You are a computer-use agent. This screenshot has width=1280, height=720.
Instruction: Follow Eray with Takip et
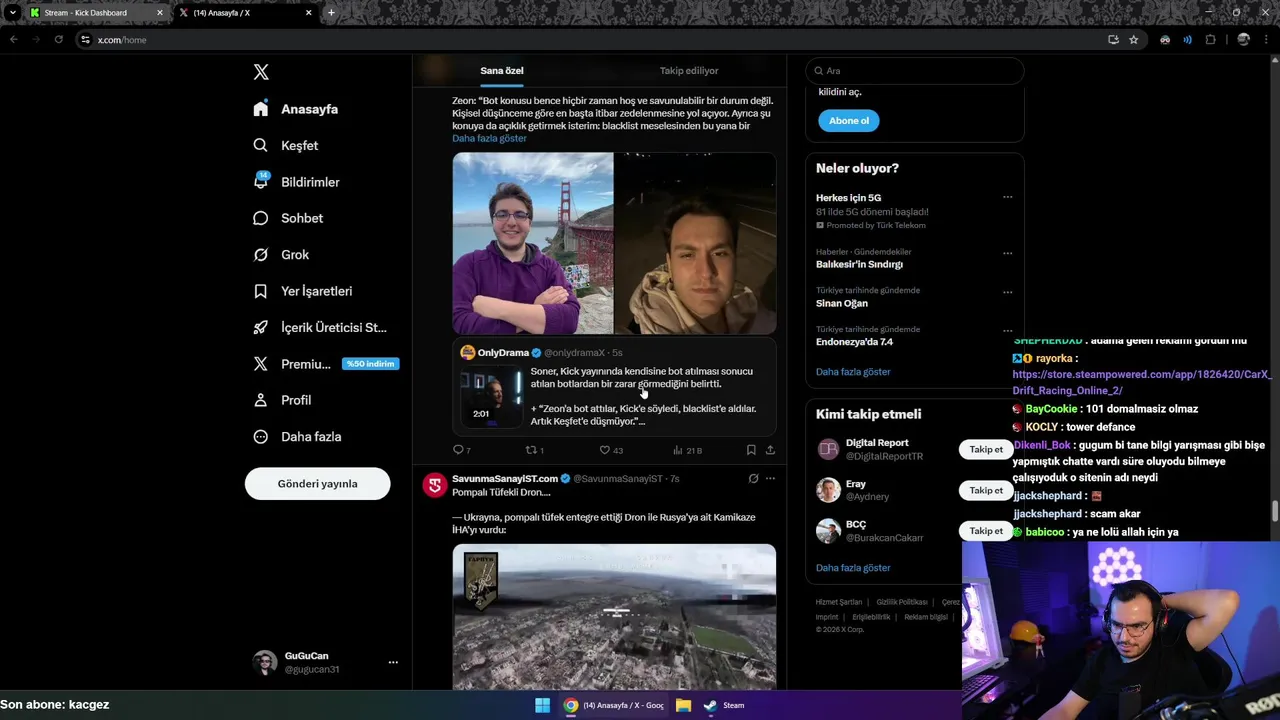click(x=986, y=490)
